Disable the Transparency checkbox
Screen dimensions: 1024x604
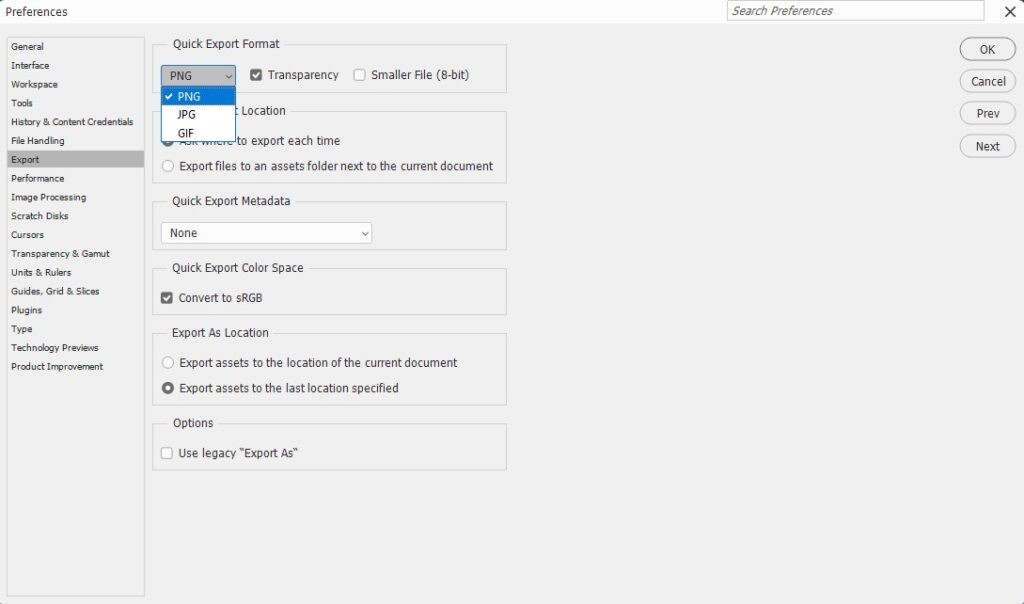[255, 74]
